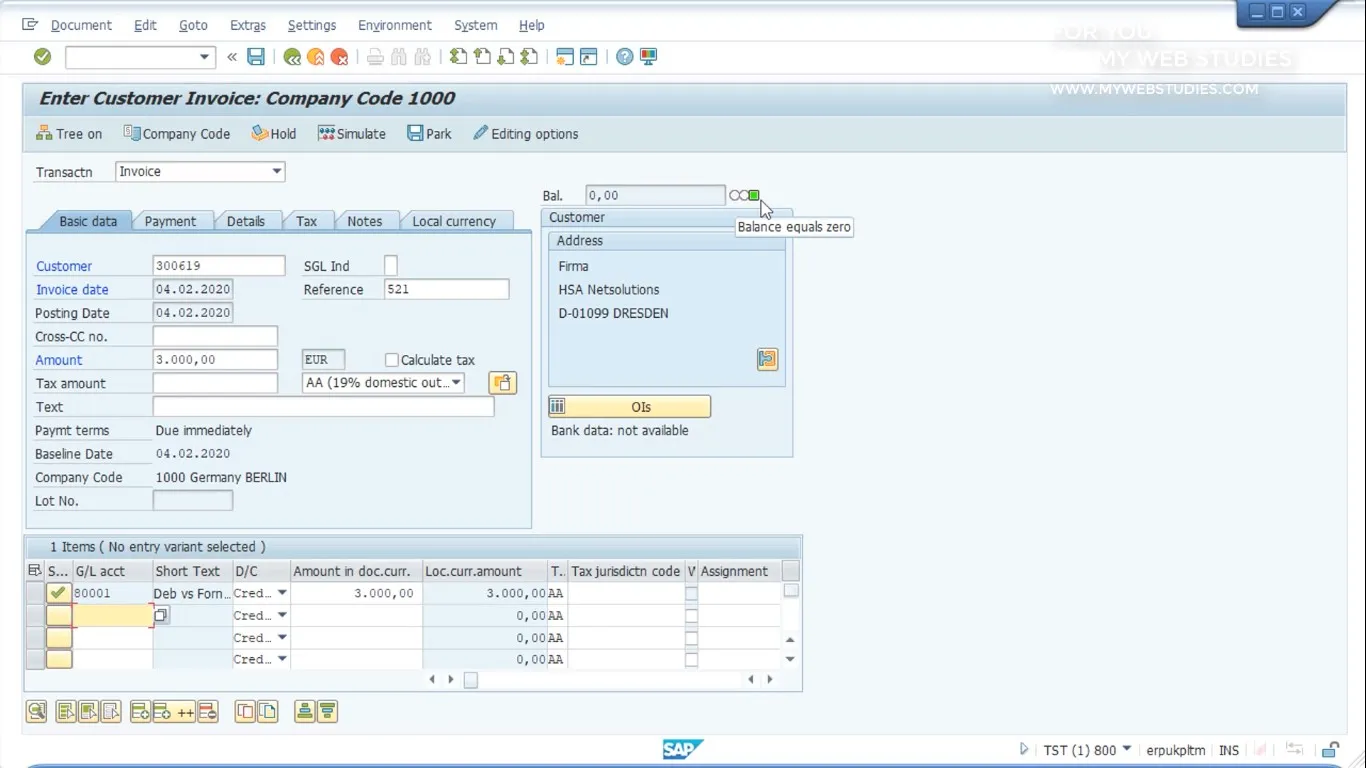Enable the Calculate tax checkbox
This screenshot has height=768, width=1366.
pos(392,360)
